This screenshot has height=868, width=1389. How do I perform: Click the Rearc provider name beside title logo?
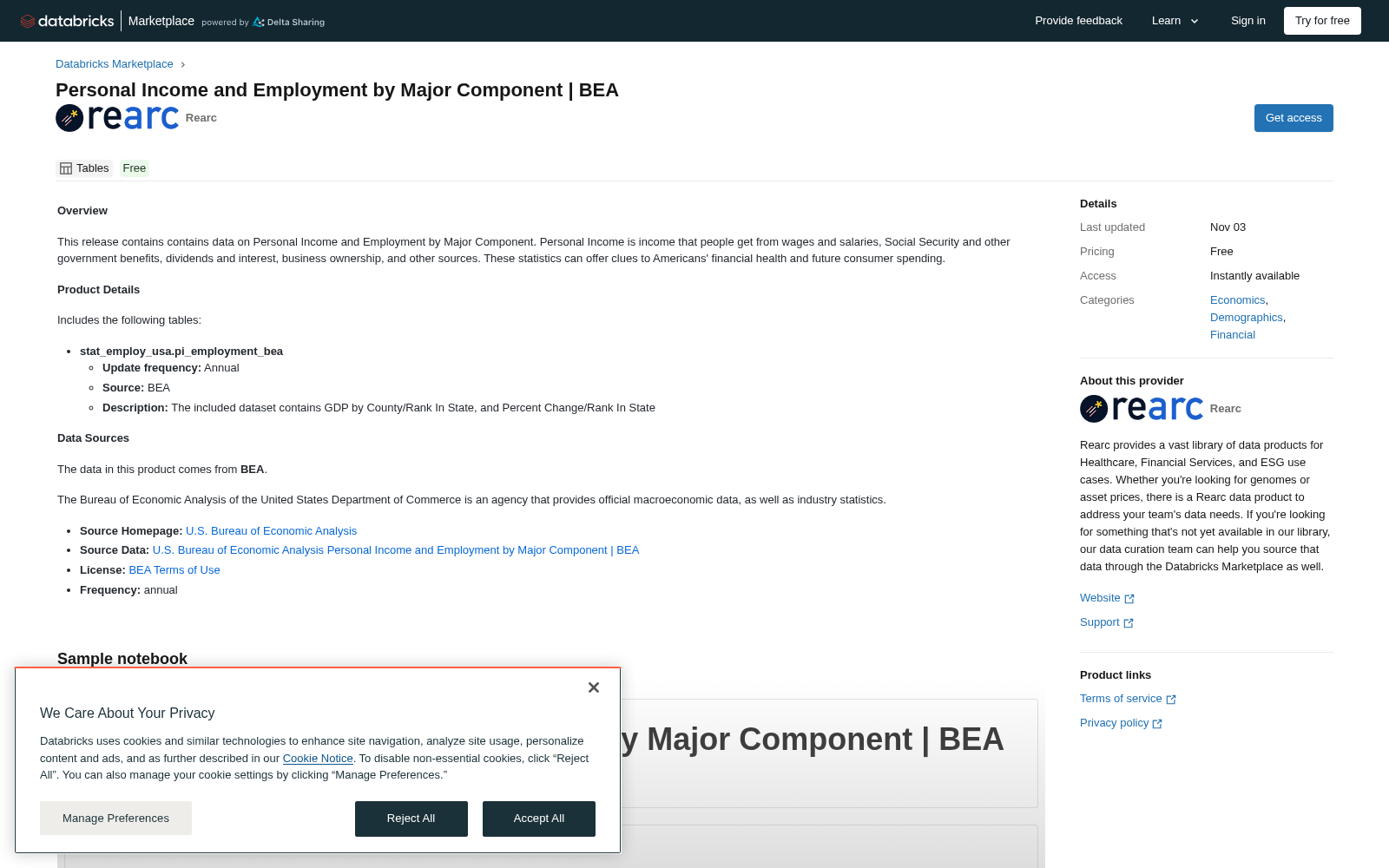coord(201,118)
